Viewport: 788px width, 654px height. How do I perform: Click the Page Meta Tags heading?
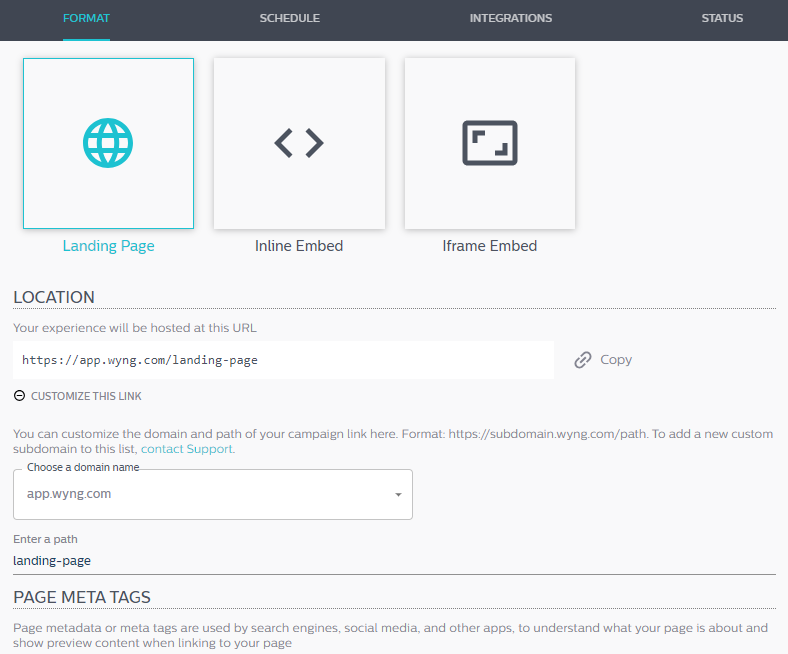tap(82, 597)
